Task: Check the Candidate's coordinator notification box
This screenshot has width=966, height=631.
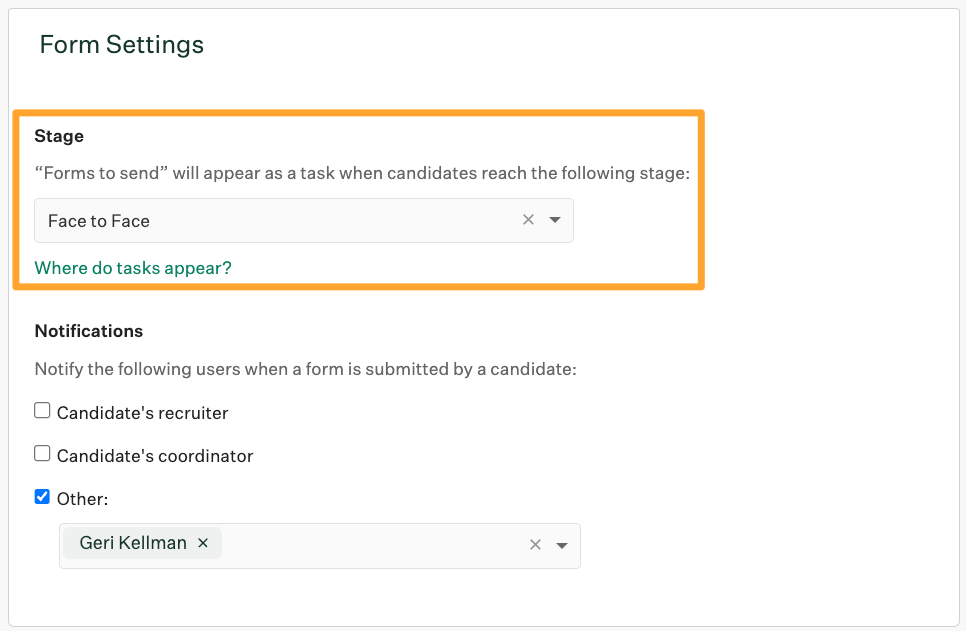Action: click(x=42, y=452)
